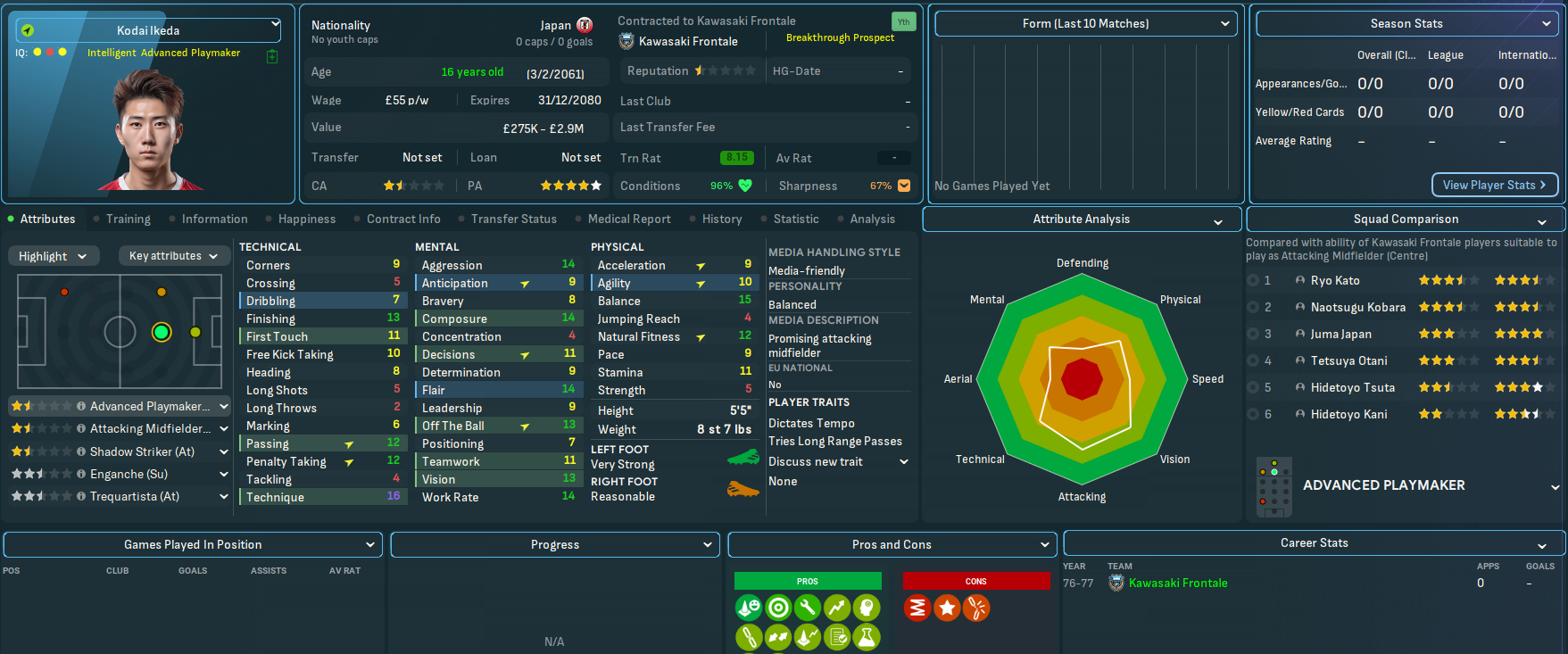Expand the Trequartista (At) role row

[x=224, y=497]
